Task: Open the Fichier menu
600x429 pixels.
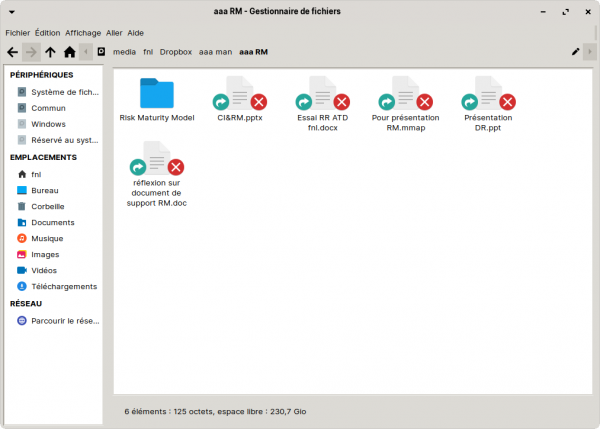Action: (18, 32)
